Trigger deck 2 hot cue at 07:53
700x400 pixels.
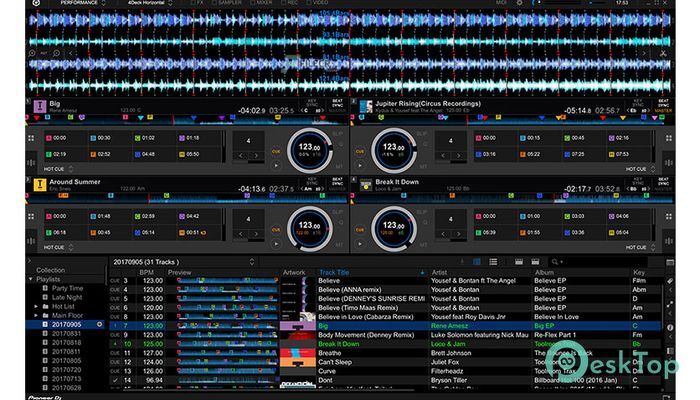click(628, 154)
